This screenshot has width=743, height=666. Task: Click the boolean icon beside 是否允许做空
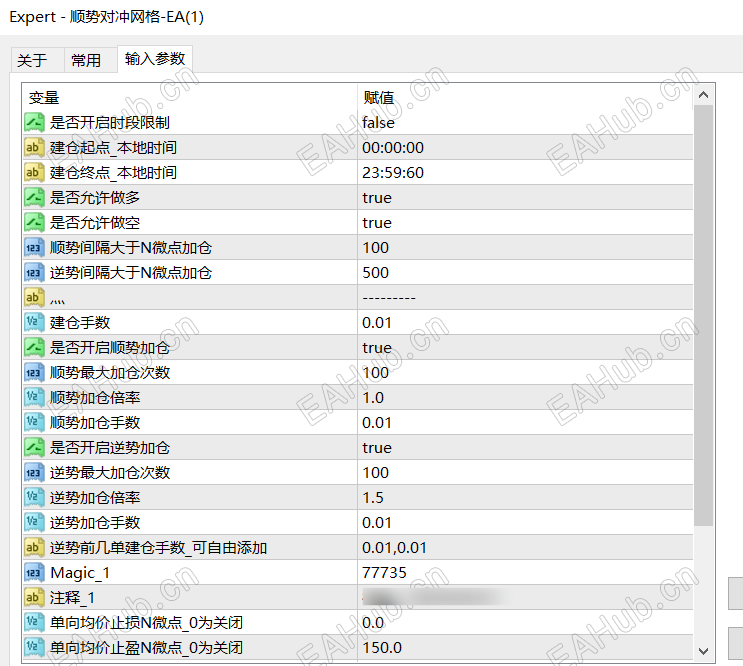[x=34, y=223]
